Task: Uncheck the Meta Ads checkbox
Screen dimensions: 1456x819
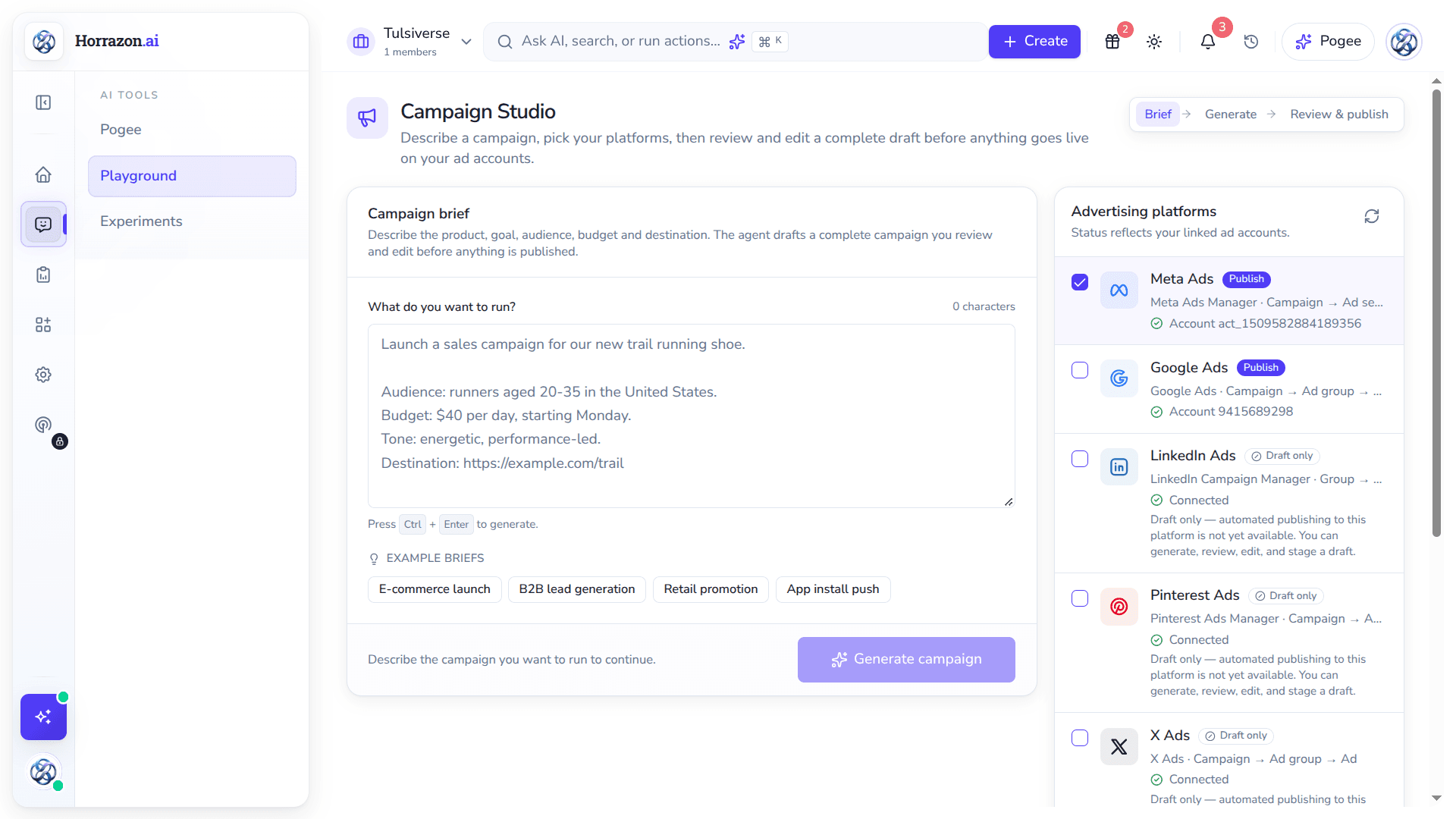Action: [x=1080, y=282]
